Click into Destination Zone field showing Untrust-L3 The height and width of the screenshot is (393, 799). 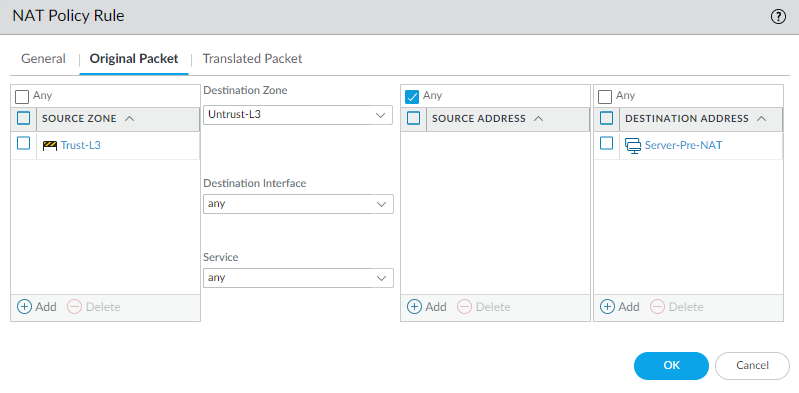[298, 115]
